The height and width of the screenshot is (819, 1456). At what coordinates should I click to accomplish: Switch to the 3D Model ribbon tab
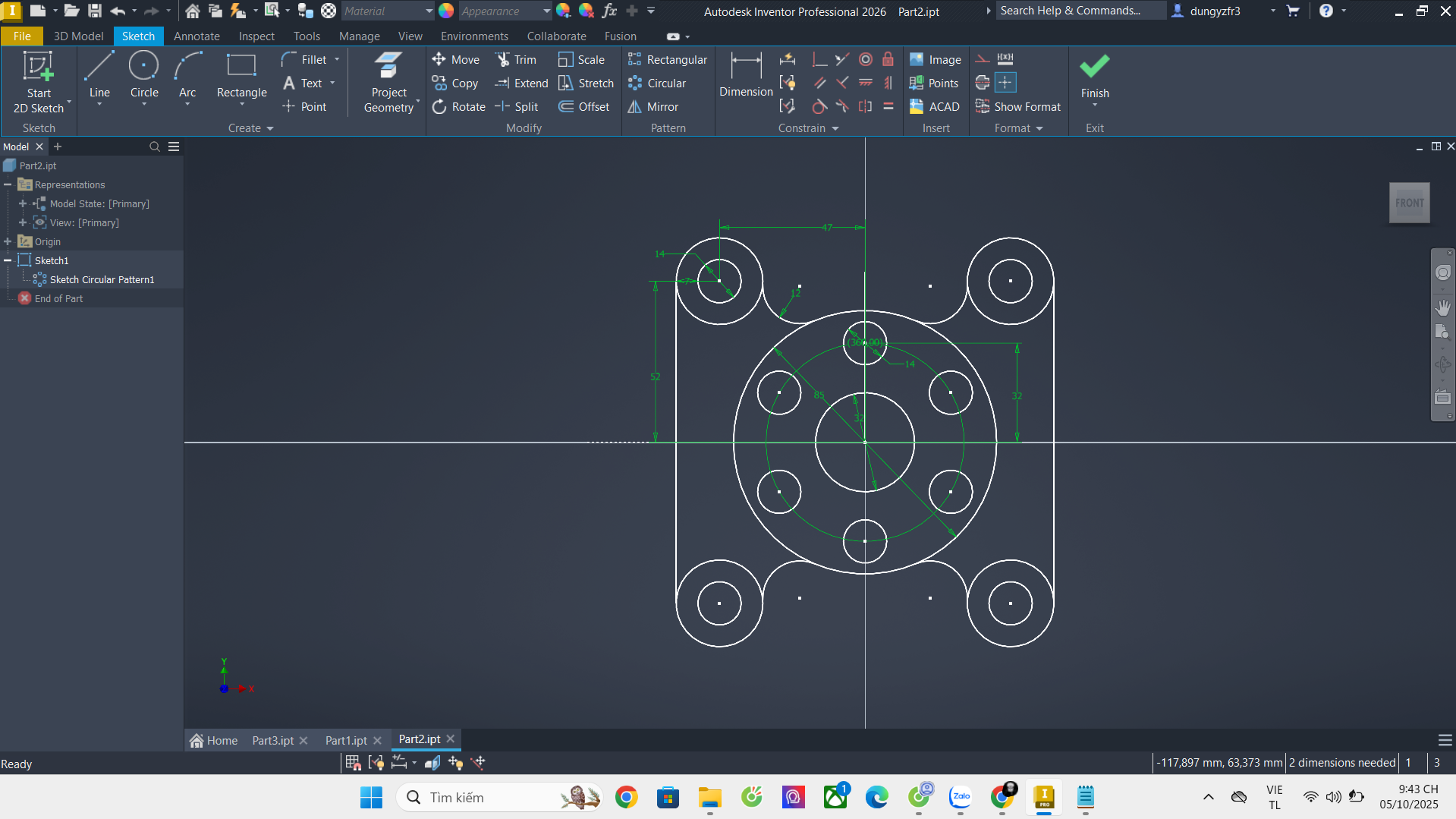pyautogui.click(x=78, y=36)
